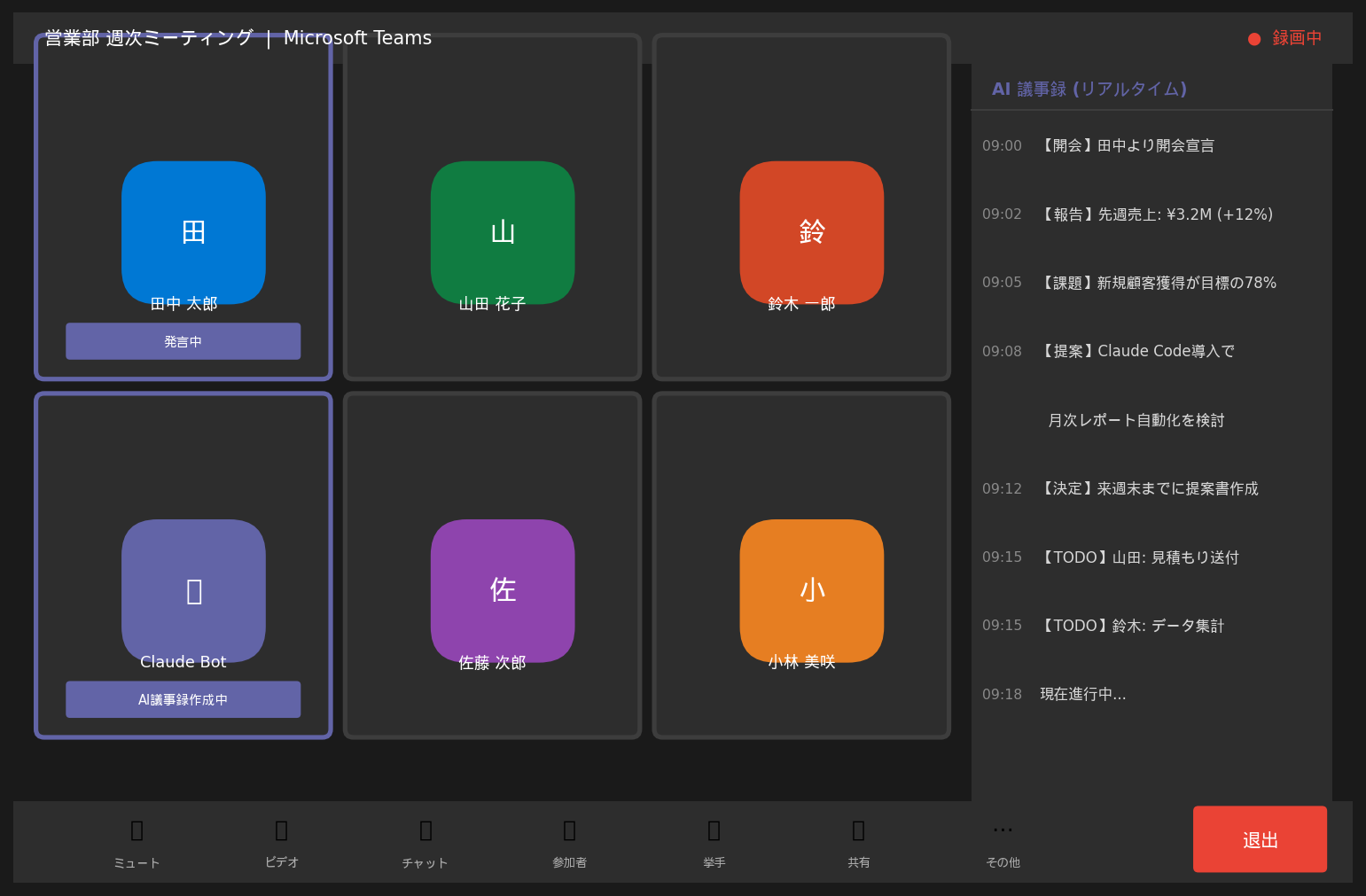
Task: Show the 参加者 list icon
Action: (569, 830)
